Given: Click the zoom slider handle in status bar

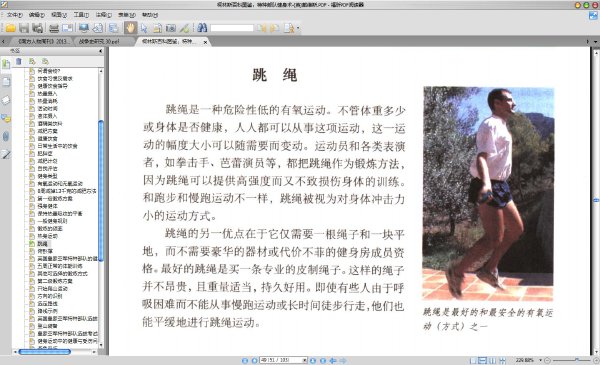Looking at the screenshot, I should (x=577, y=360).
